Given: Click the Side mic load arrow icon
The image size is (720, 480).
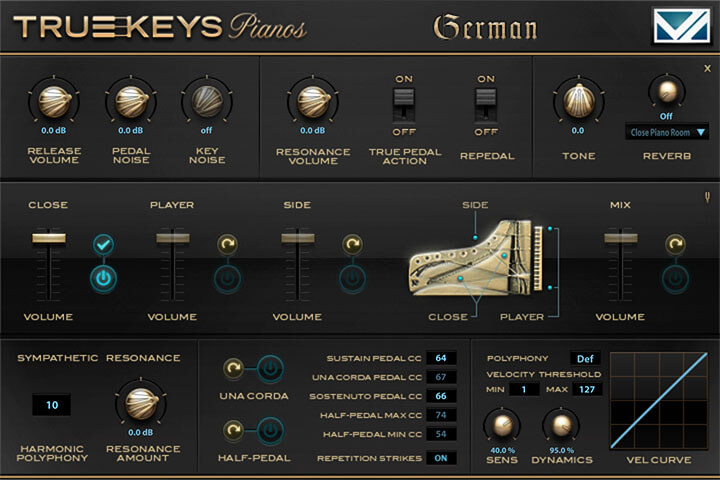Looking at the screenshot, I should click(352, 244).
